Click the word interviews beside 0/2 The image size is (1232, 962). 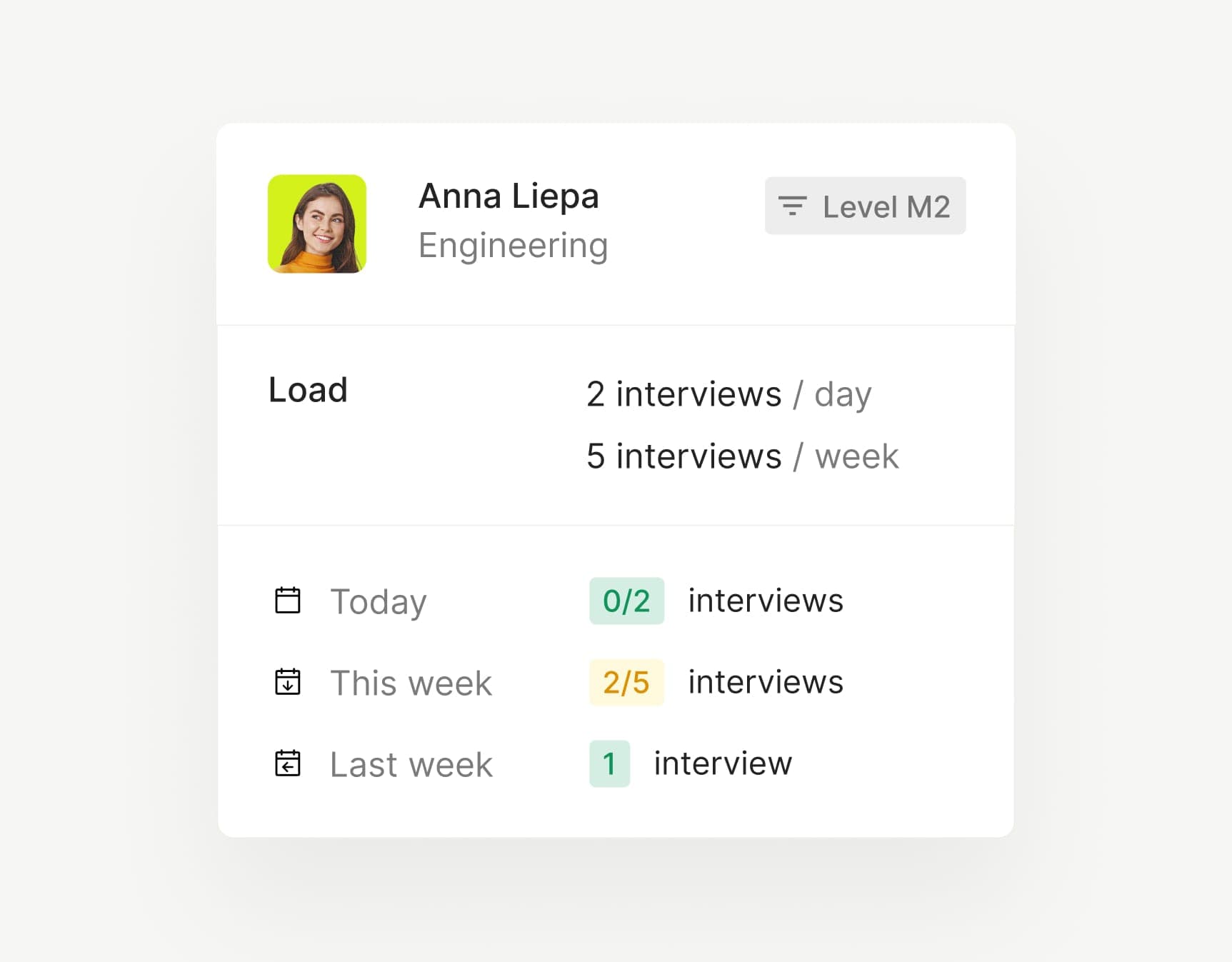pyautogui.click(x=766, y=600)
